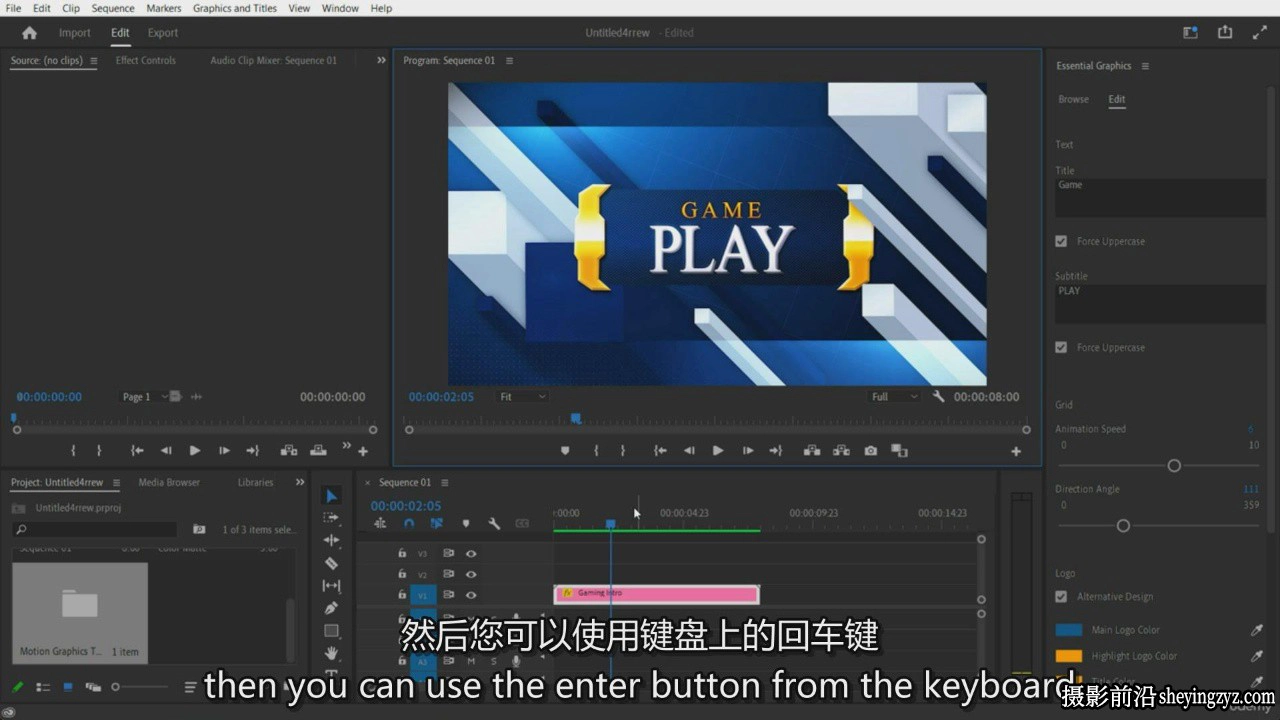Open the Full playback resolution dropdown
1280x720 pixels.
[x=894, y=397]
